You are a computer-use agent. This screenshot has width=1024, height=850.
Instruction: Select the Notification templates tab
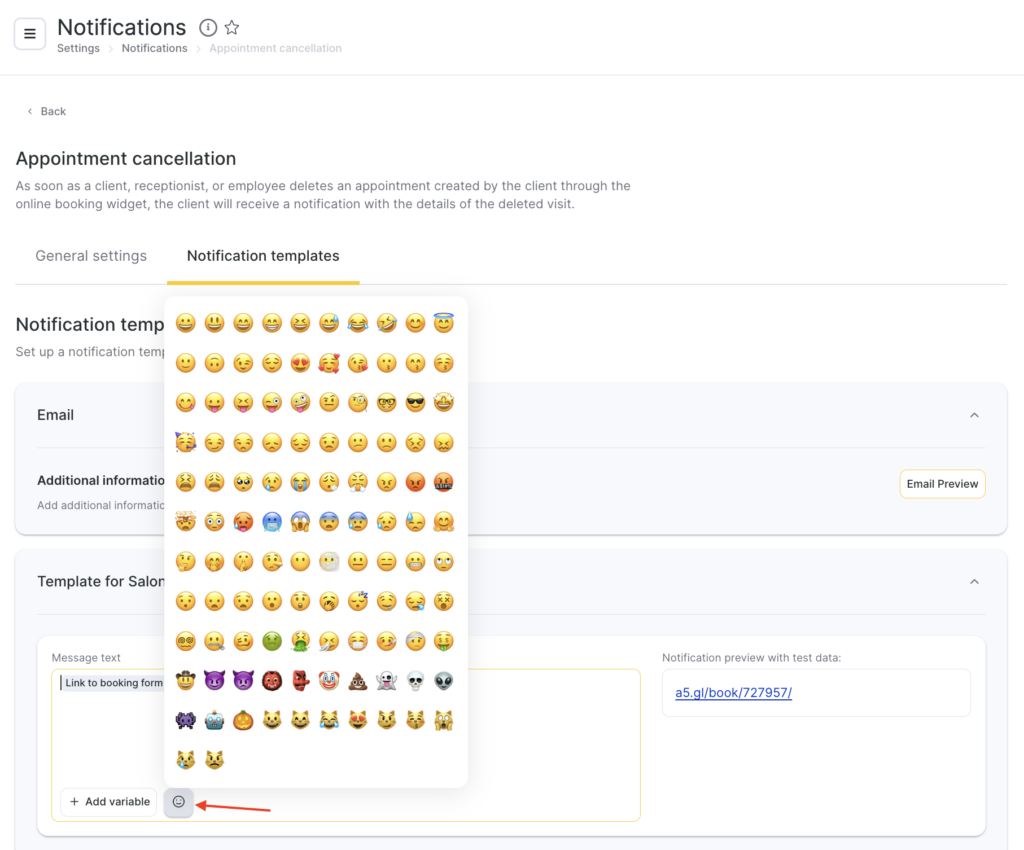pyautogui.click(x=263, y=256)
